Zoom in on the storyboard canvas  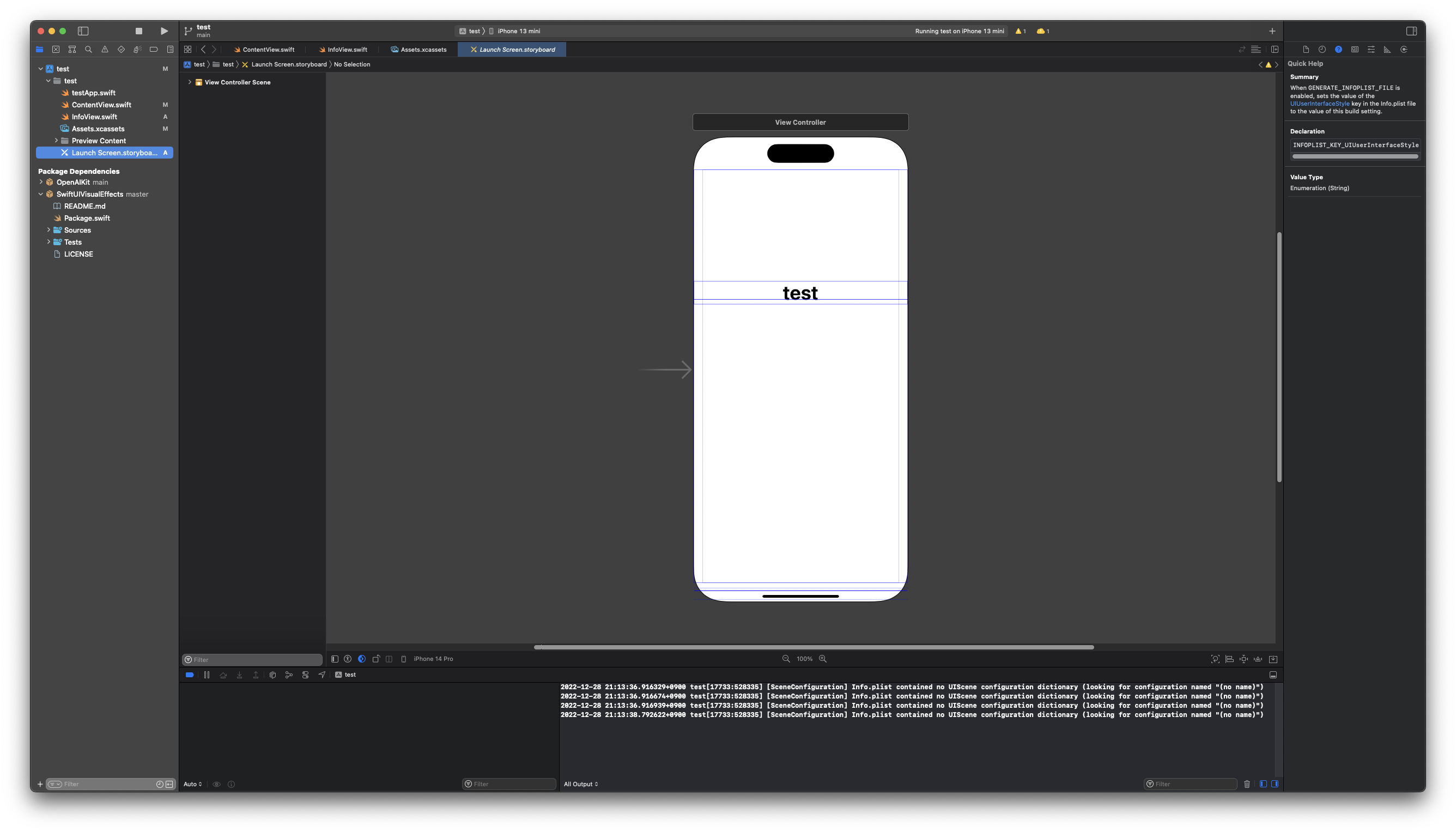(x=823, y=659)
